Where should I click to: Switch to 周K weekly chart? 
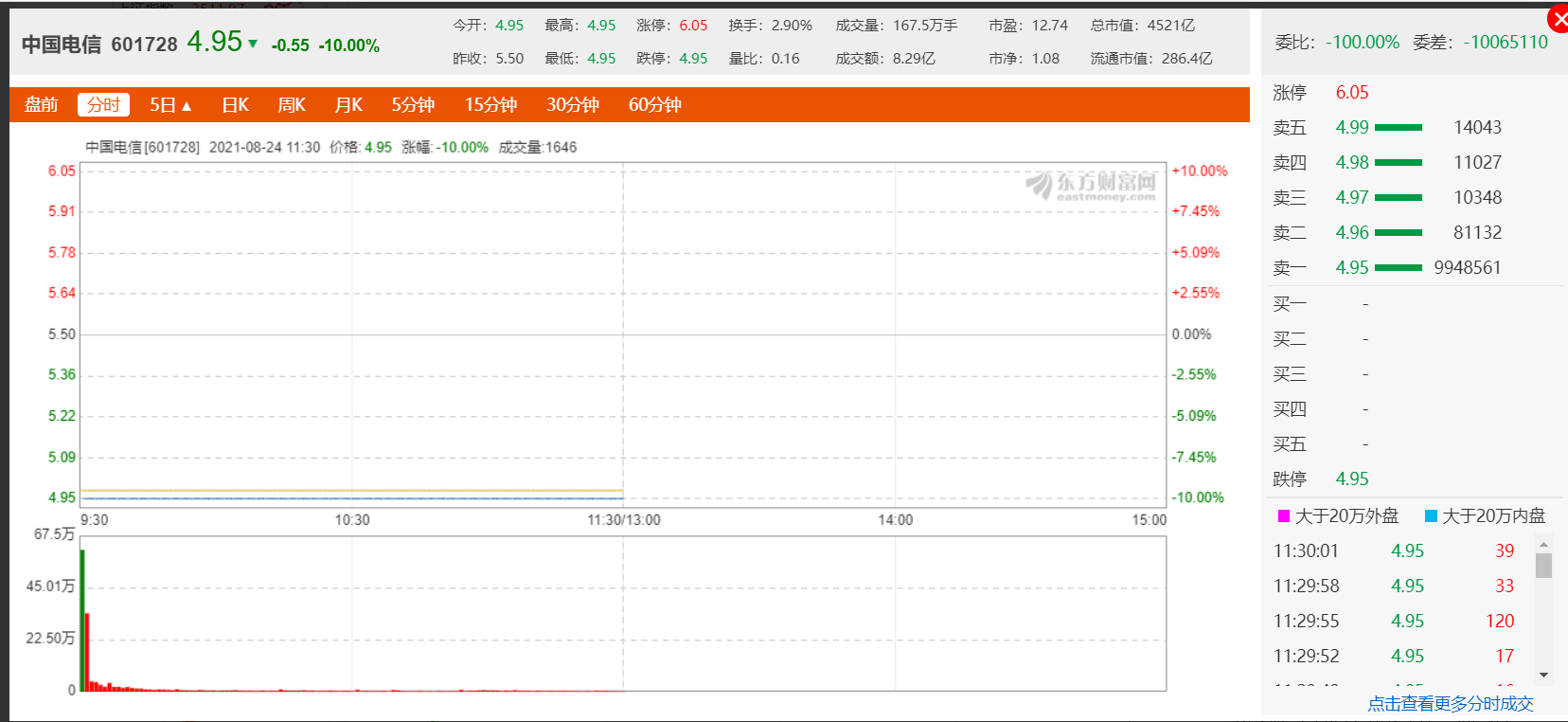(292, 104)
